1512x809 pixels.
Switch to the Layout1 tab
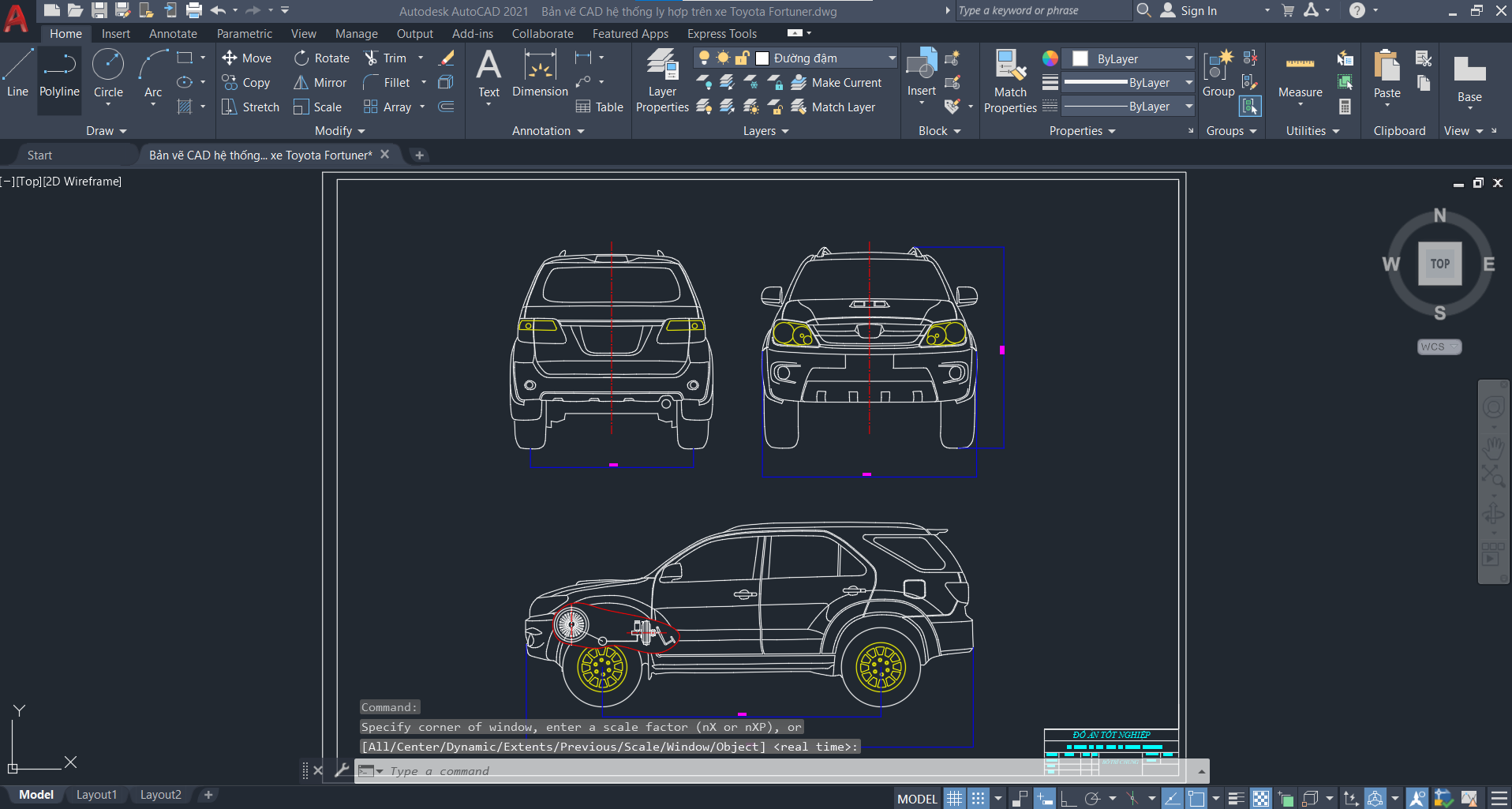[x=96, y=795]
